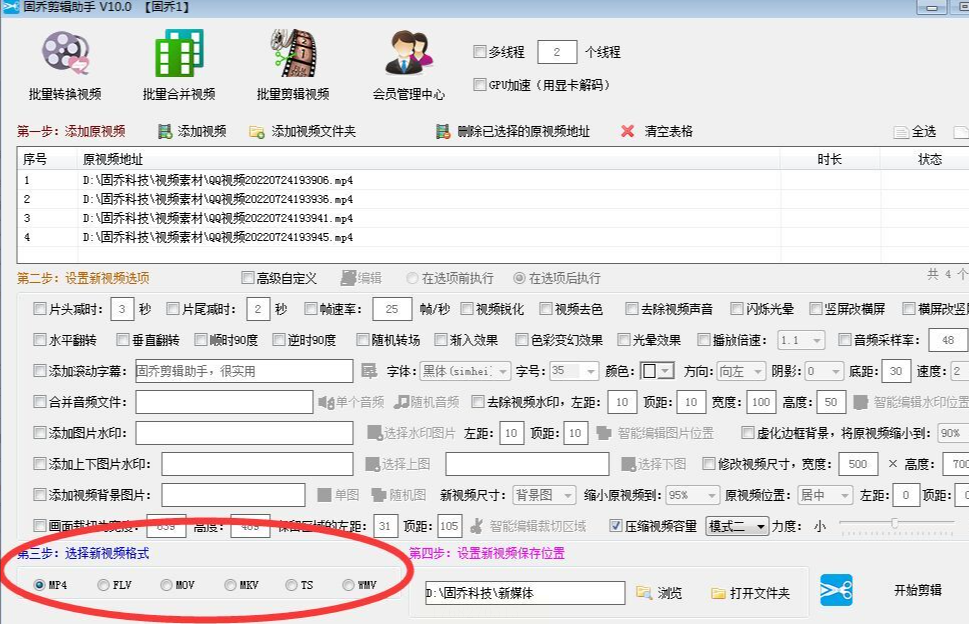Viewport: 969px width, 624px height.
Task: Uncheck the 压缩视频容量 checkbox
Action: pos(616,526)
